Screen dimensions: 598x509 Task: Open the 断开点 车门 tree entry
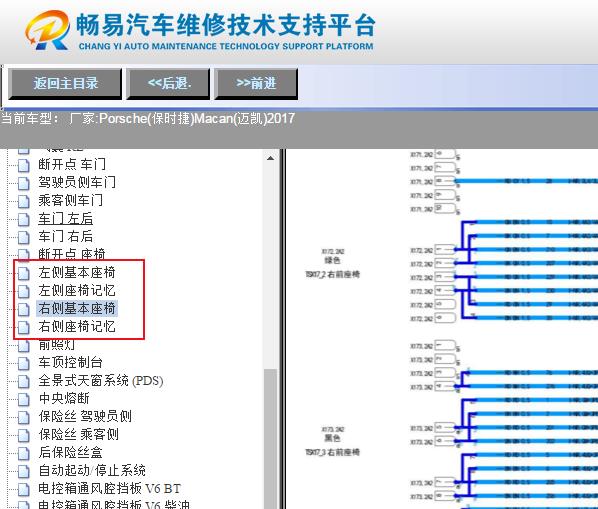pos(72,164)
